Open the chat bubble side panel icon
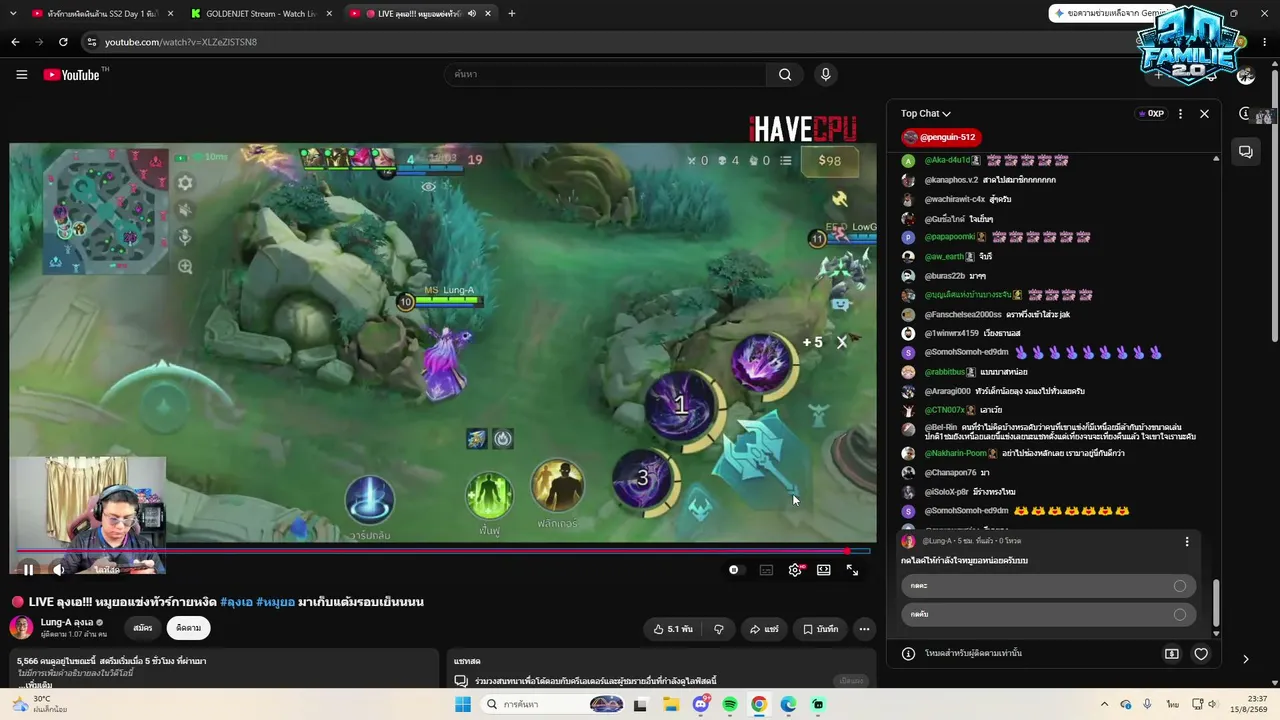The height and width of the screenshot is (720, 1280). point(1246,152)
